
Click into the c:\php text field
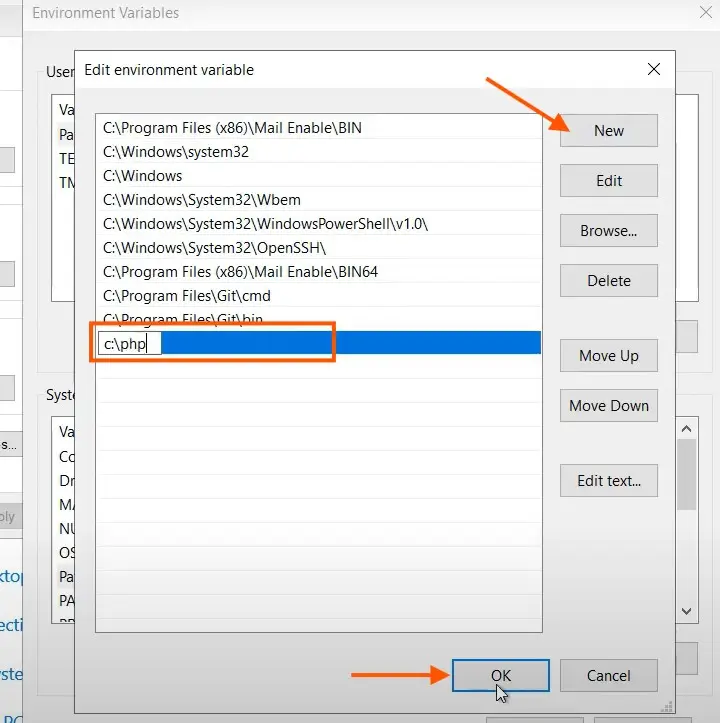pos(130,344)
